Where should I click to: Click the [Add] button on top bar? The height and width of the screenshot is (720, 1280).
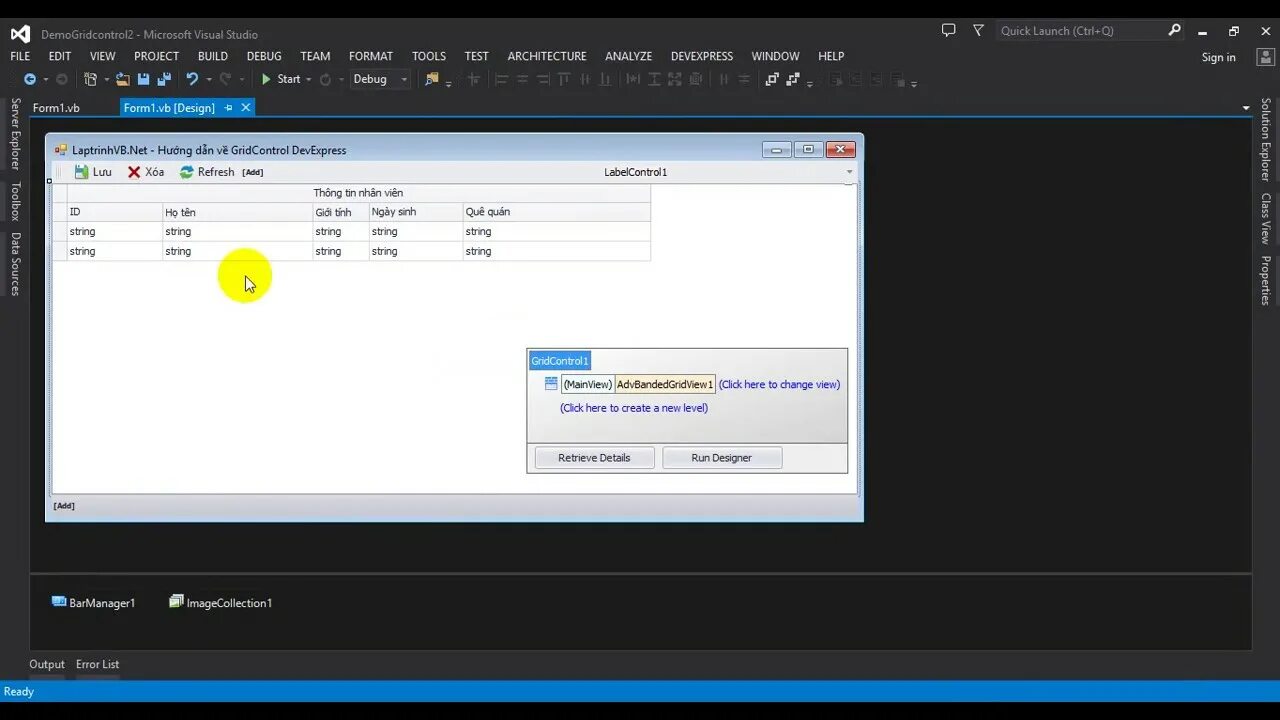click(253, 172)
